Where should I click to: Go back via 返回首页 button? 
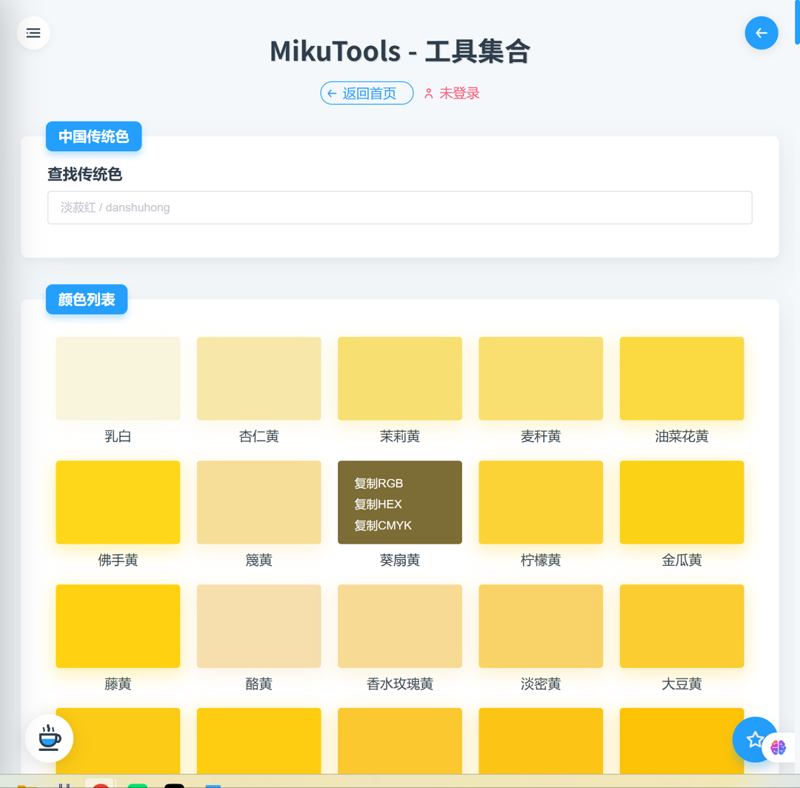(367, 93)
